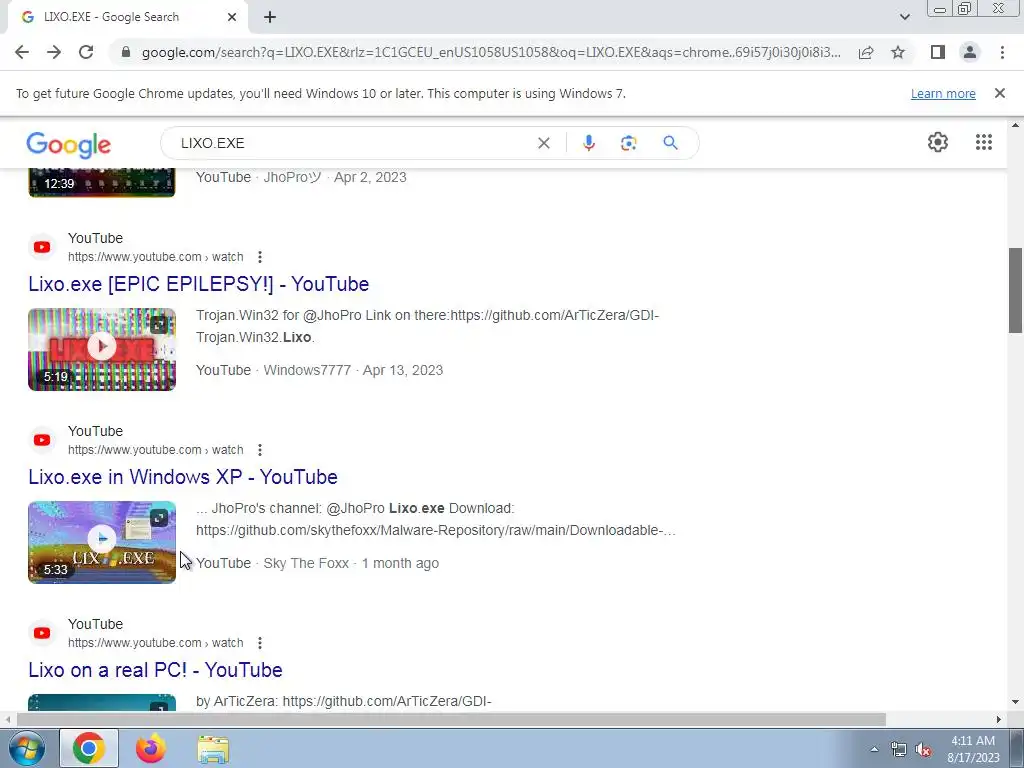Click the padlock site info icon
This screenshot has height=768, width=1024.
coord(126,52)
